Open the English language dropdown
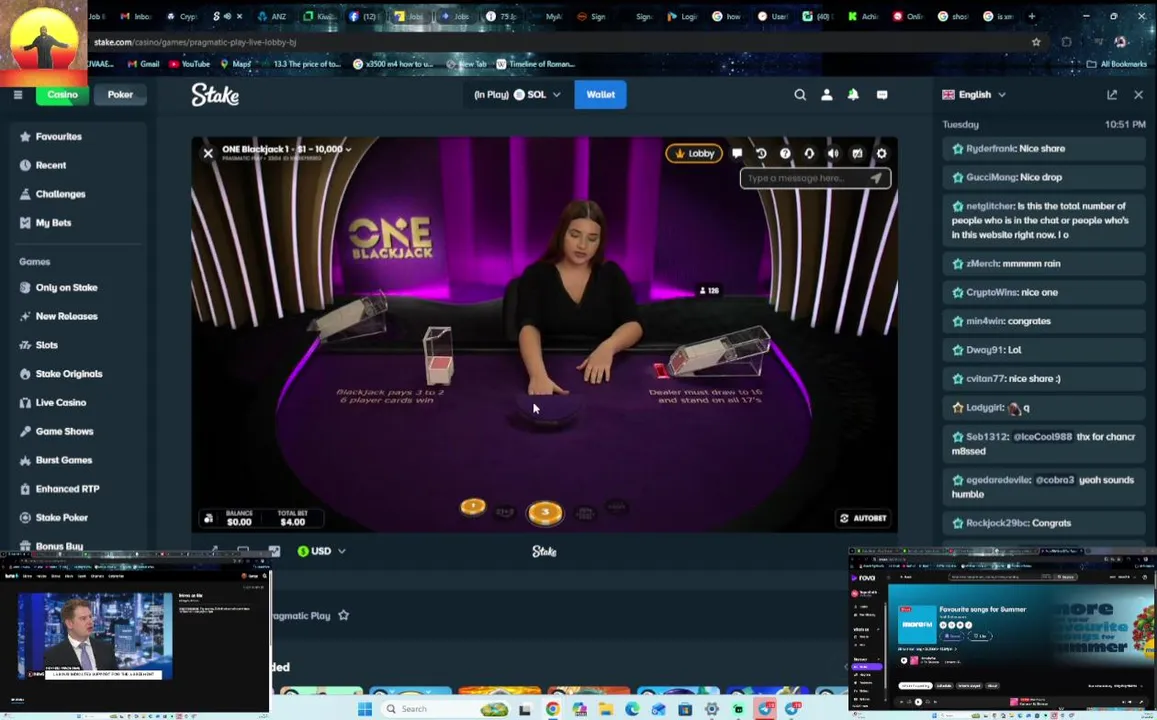This screenshot has height=720, width=1157. tap(974, 94)
